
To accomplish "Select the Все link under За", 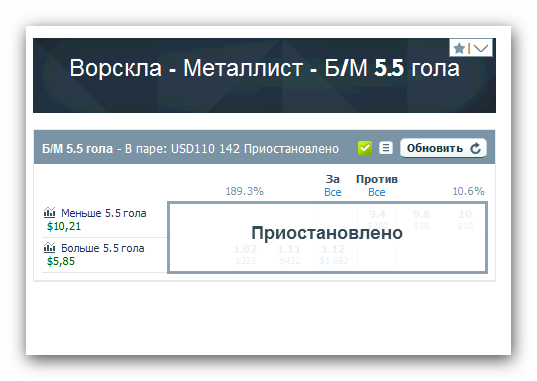I will point(333,192).
